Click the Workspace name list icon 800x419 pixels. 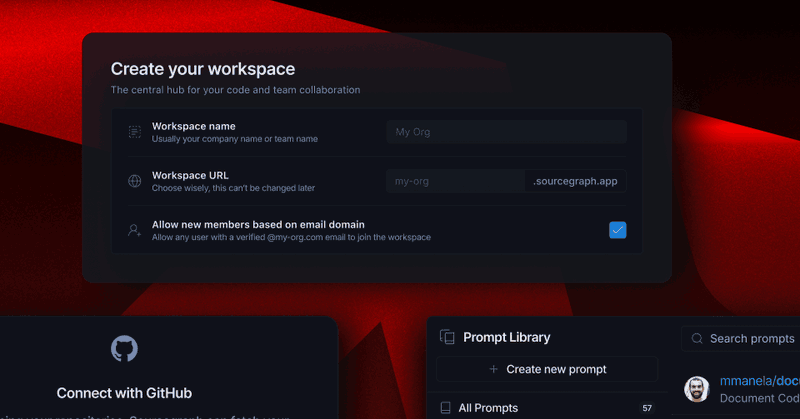(135, 132)
